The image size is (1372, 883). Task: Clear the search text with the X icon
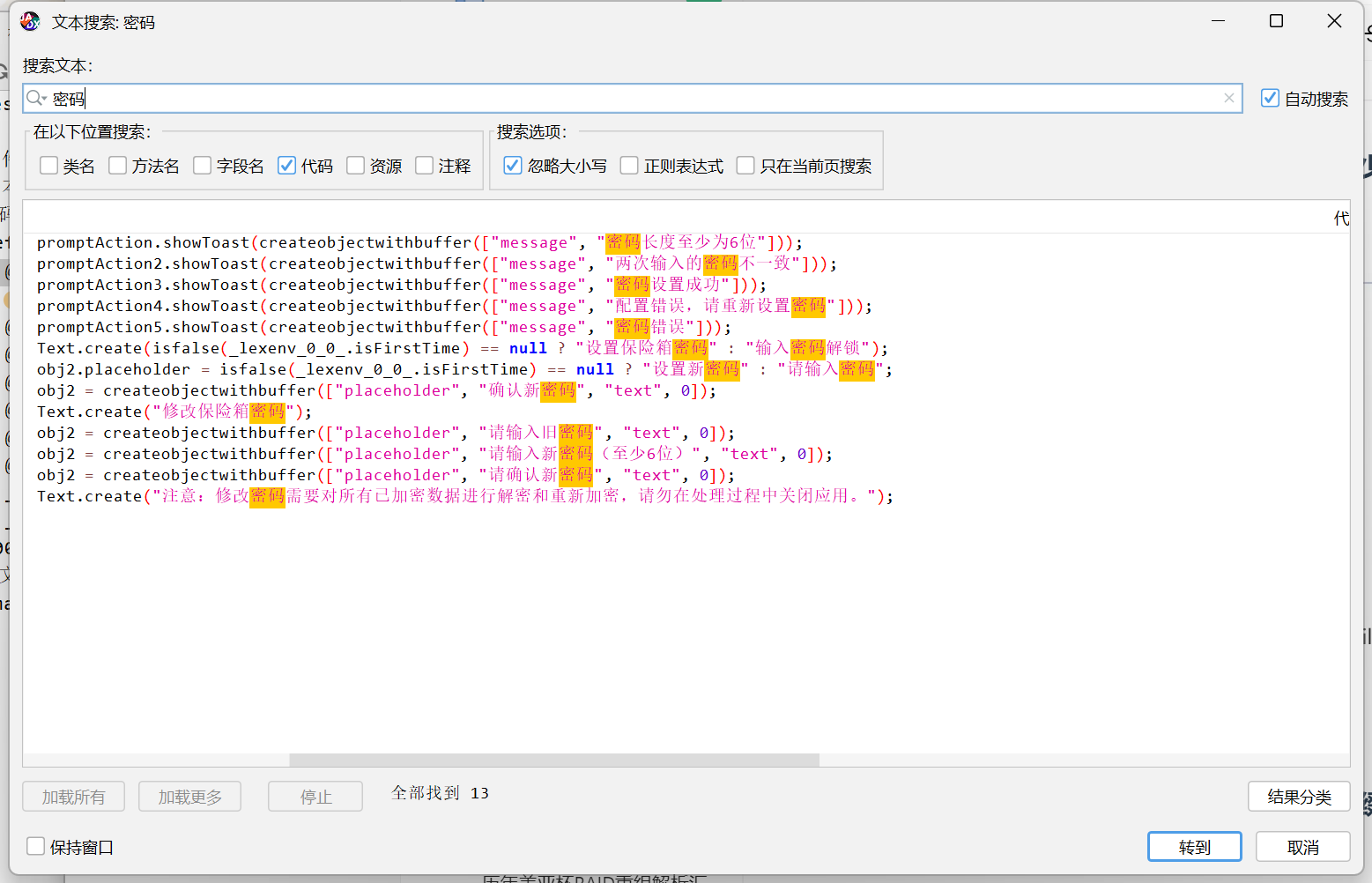pyautogui.click(x=1228, y=98)
